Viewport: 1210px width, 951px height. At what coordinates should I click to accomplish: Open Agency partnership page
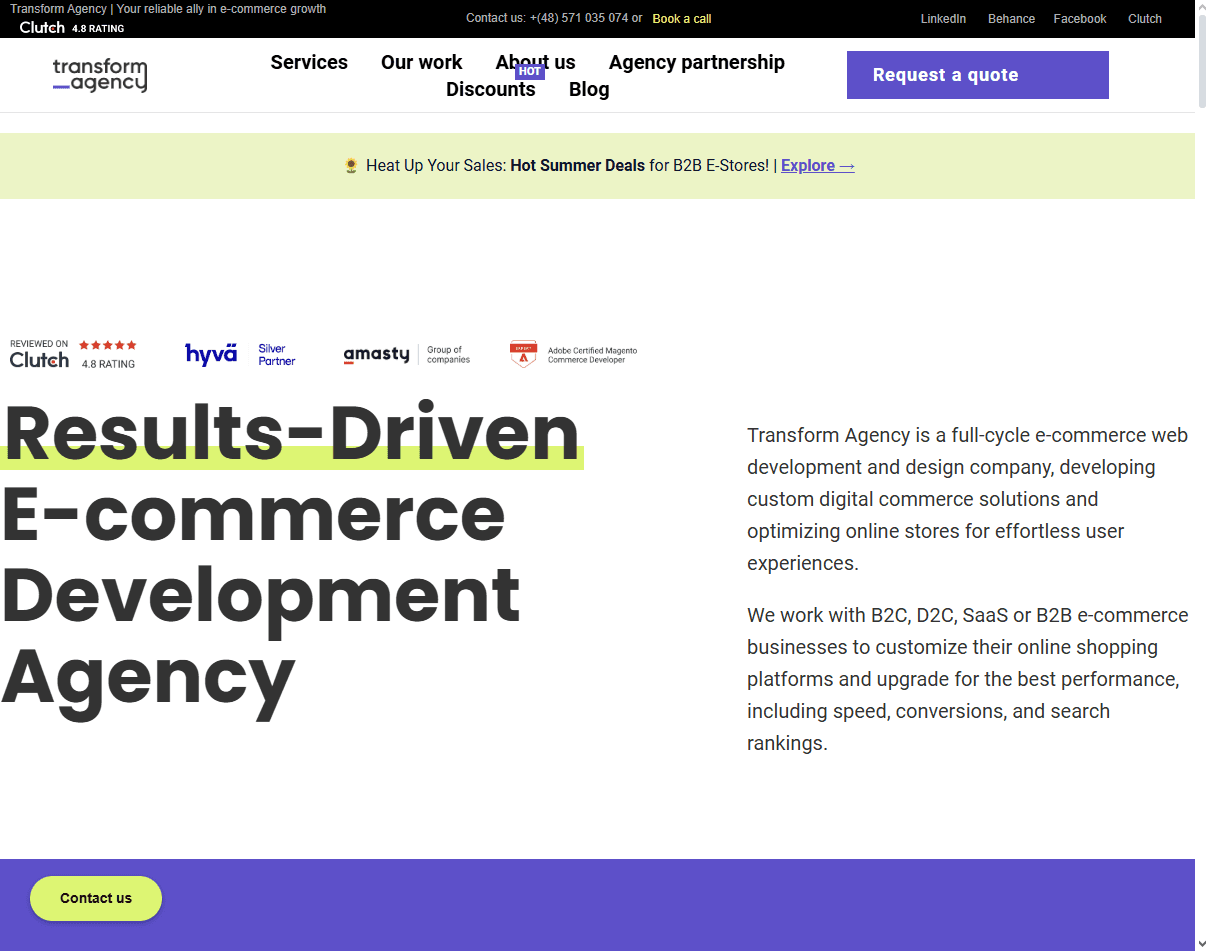click(697, 62)
